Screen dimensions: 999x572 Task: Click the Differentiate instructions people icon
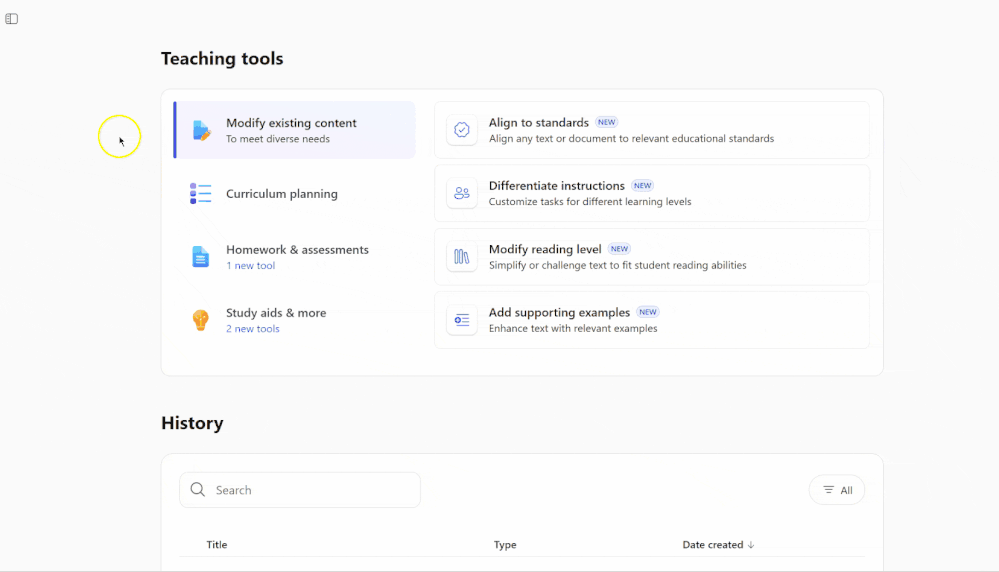point(462,193)
